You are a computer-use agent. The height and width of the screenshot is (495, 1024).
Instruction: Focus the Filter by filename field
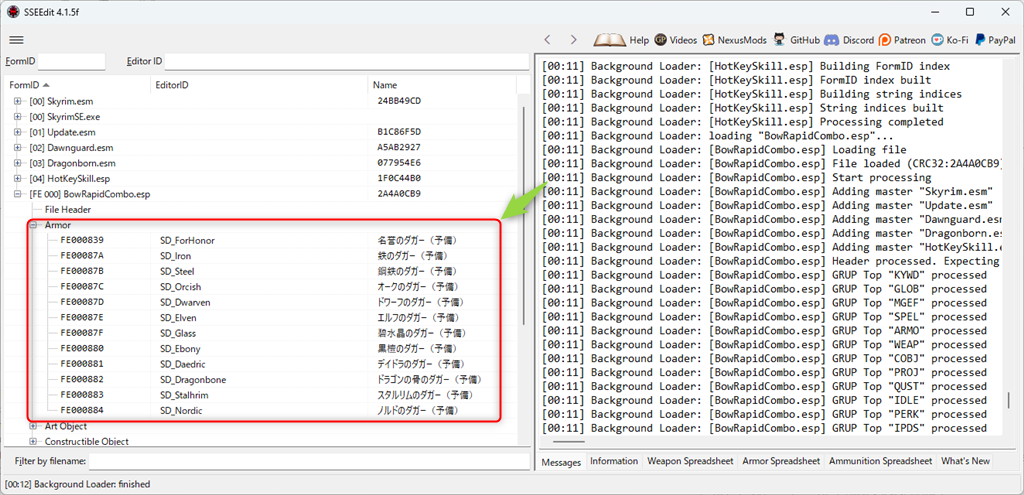309,461
